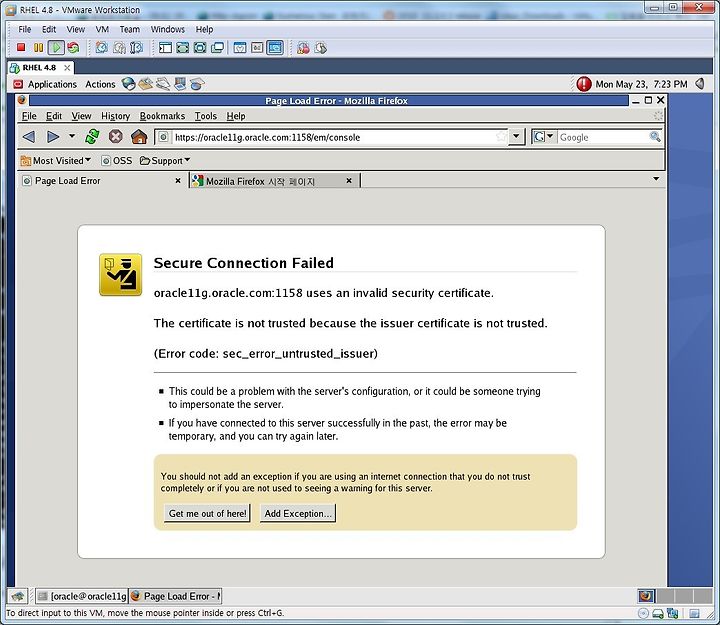The image size is (720, 625).
Task: Open the Google search engine selector
Action: pos(544,136)
